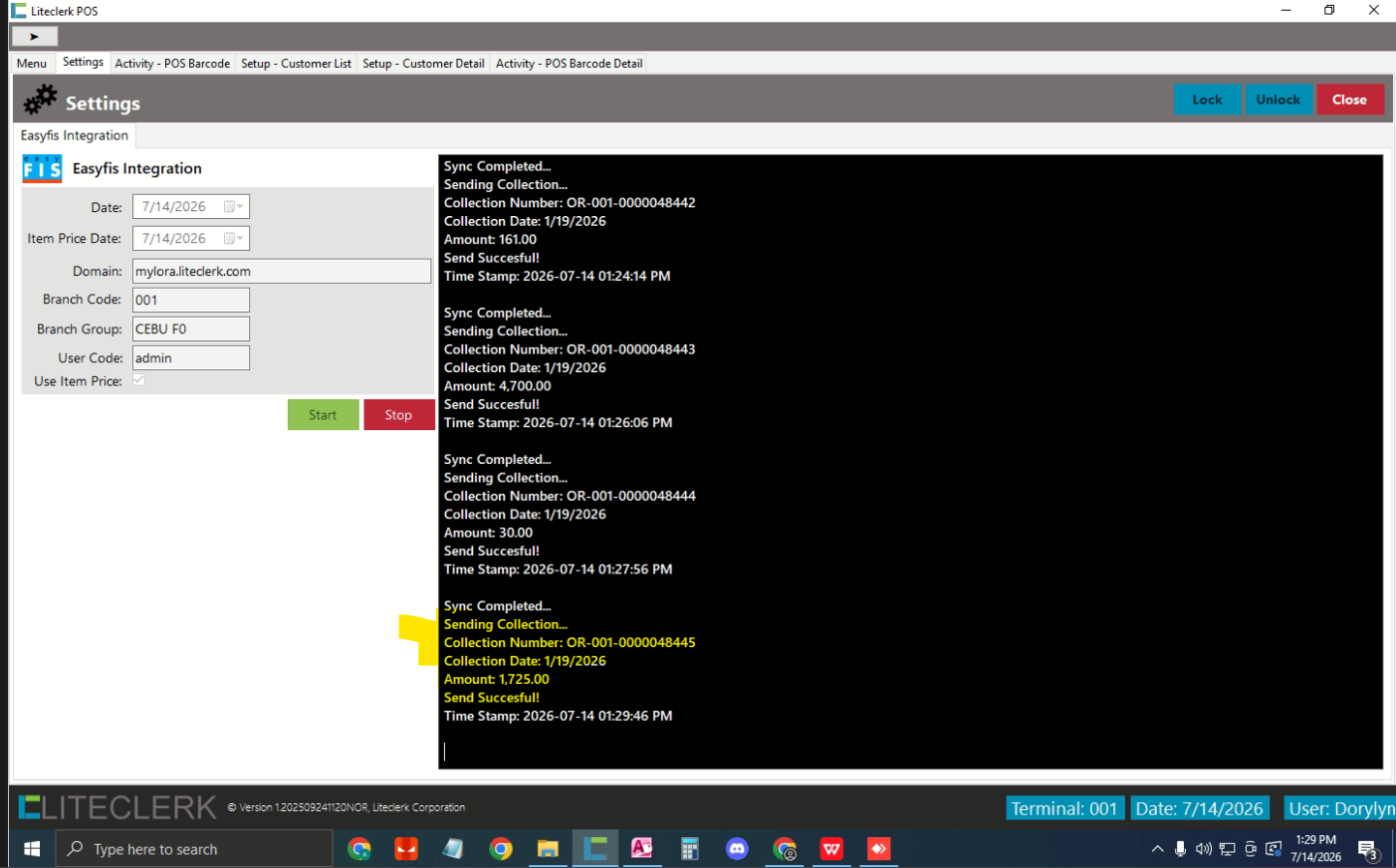
Task: Open the Date calendar dropdown
Action: (x=234, y=207)
